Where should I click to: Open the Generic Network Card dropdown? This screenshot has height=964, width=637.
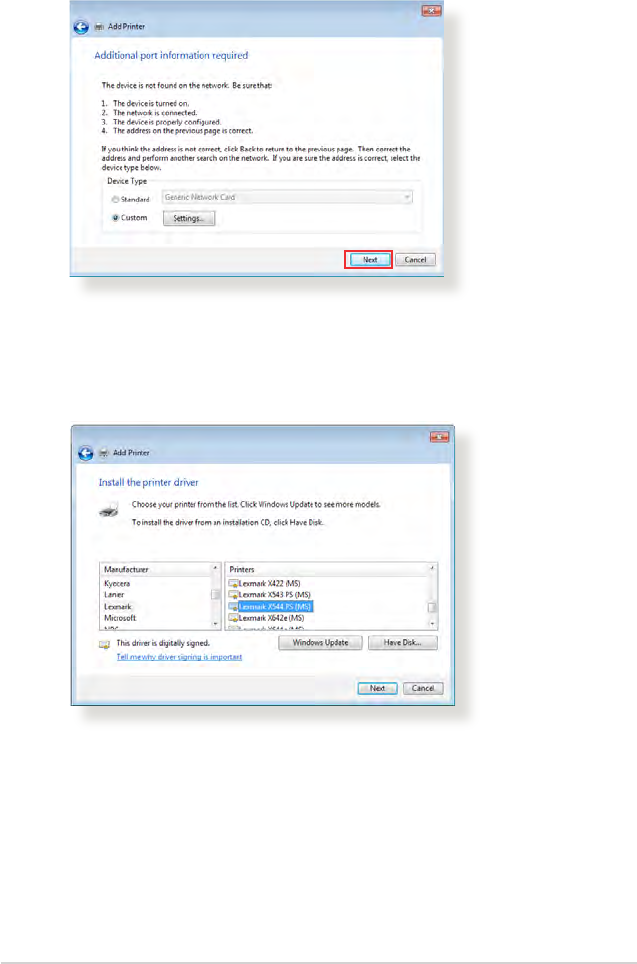click(287, 197)
